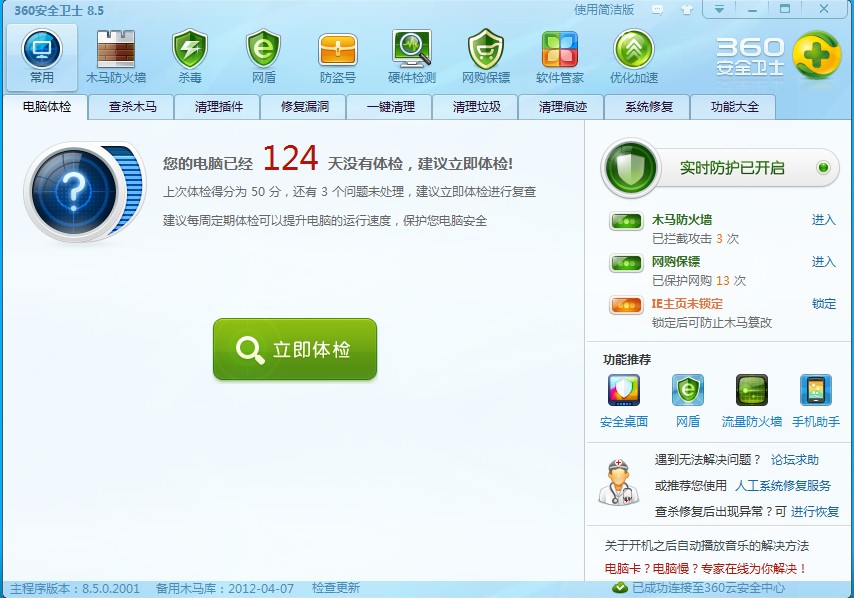Open 人工系统修复服务 link
The image size is (854, 598).
point(783,485)
